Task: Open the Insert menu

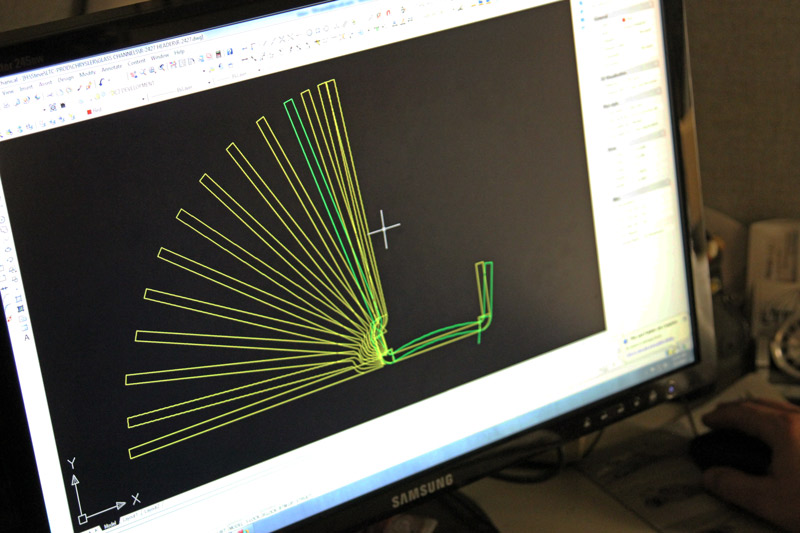Action: pyautogui.click(x=26, y=88)
